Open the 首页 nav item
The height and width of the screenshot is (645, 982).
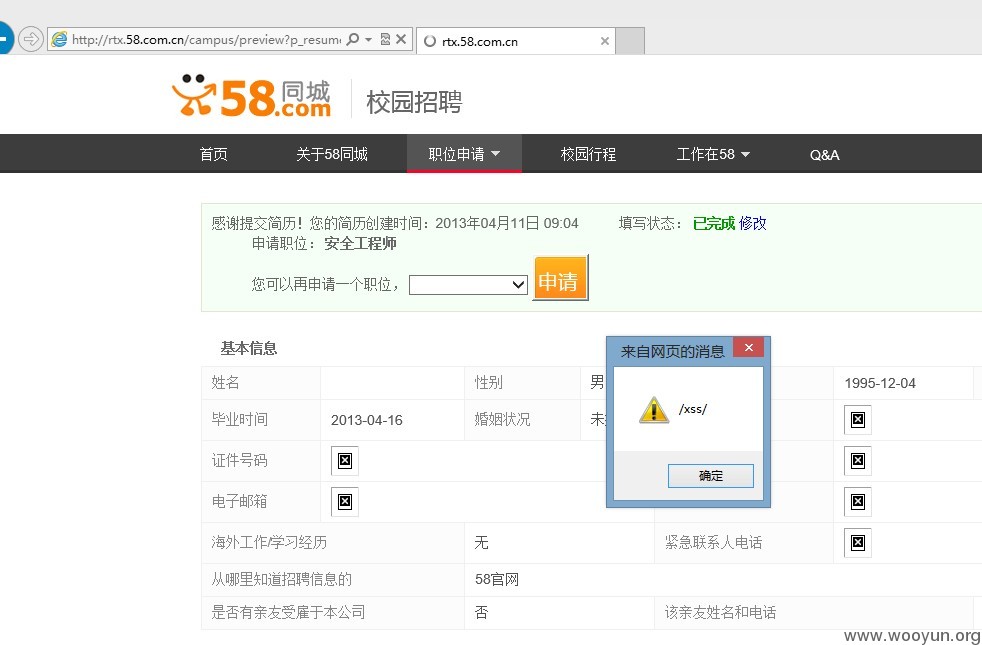[214, 154]
